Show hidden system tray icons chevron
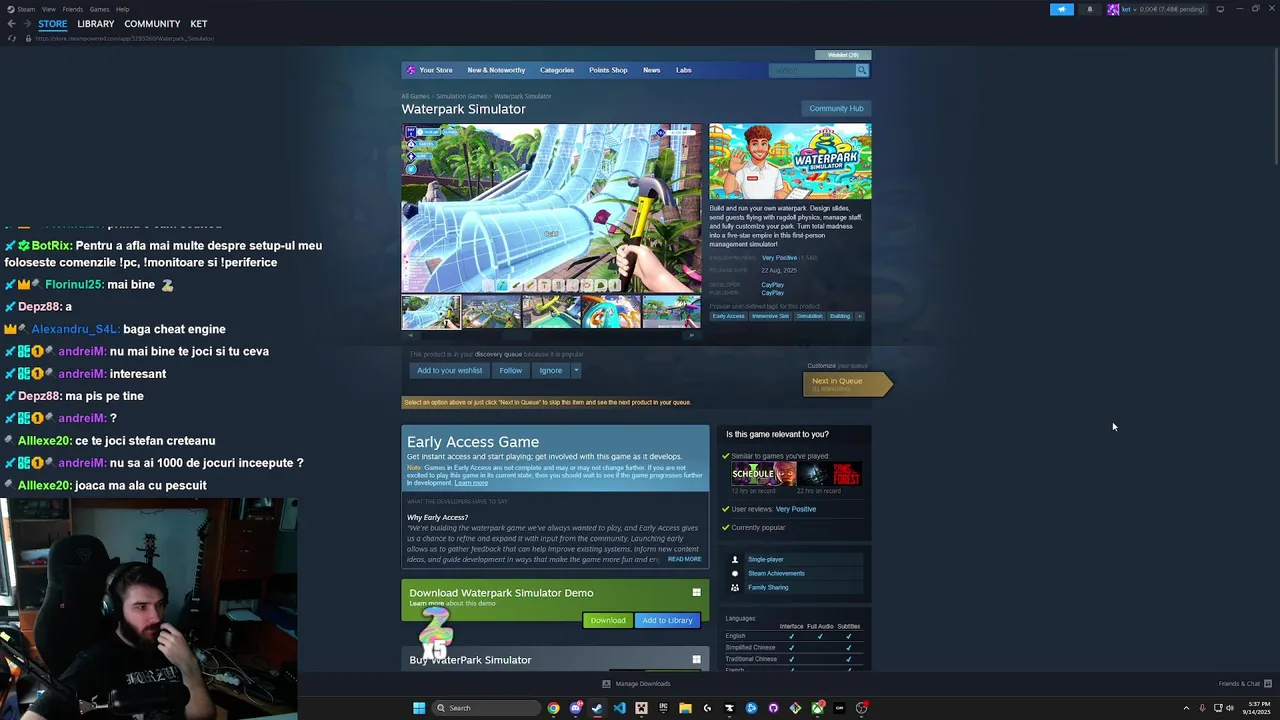 (x=1186, y=708)
